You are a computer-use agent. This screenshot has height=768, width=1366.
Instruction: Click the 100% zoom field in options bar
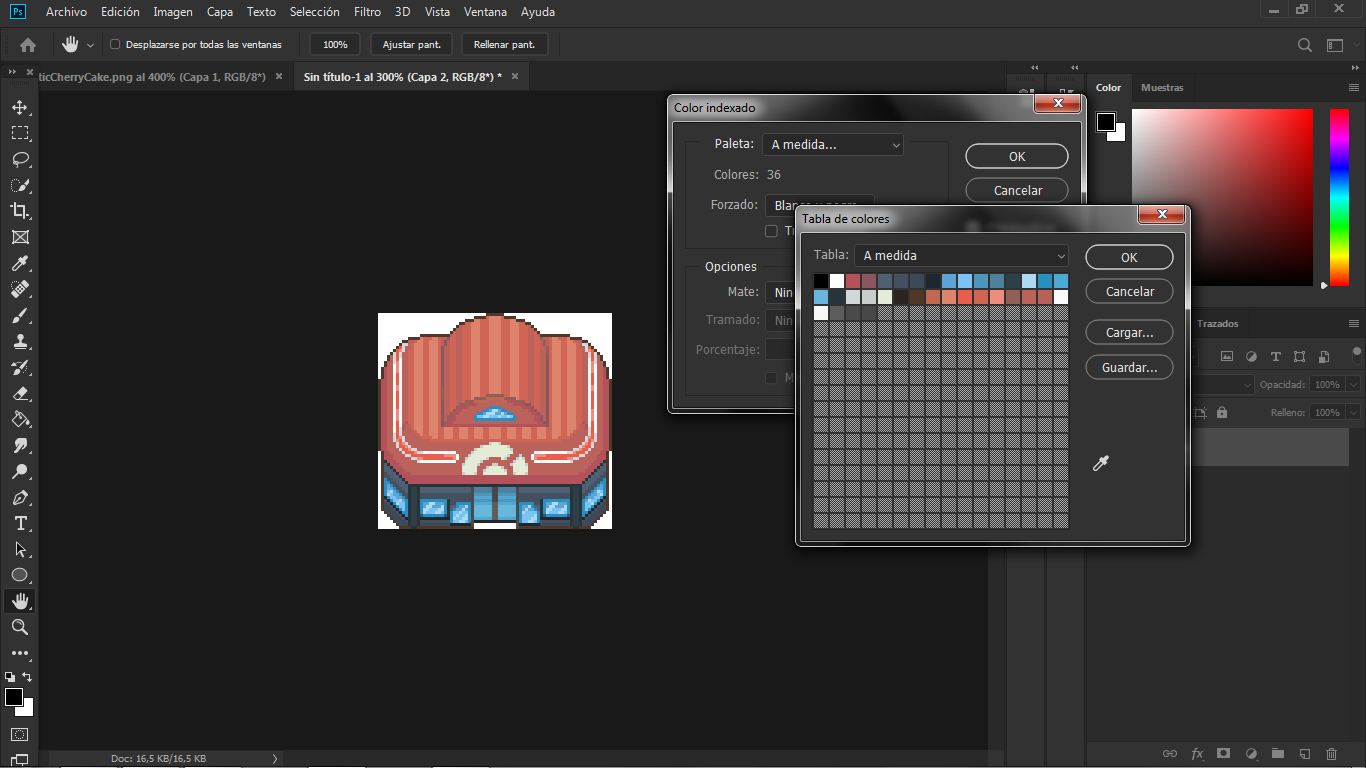point(335,44)
